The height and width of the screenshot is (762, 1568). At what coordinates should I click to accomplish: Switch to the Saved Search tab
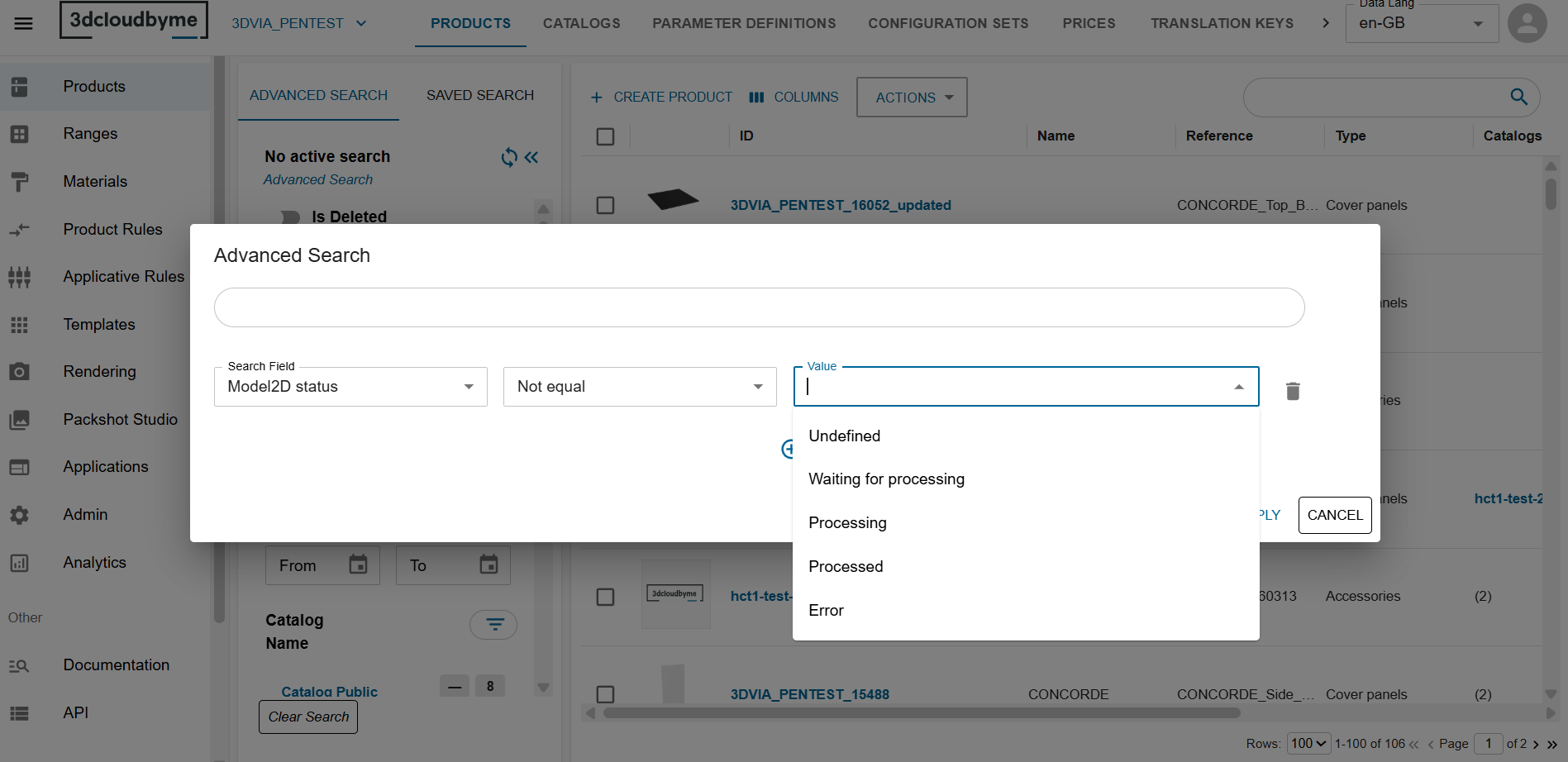coord(480,96)
